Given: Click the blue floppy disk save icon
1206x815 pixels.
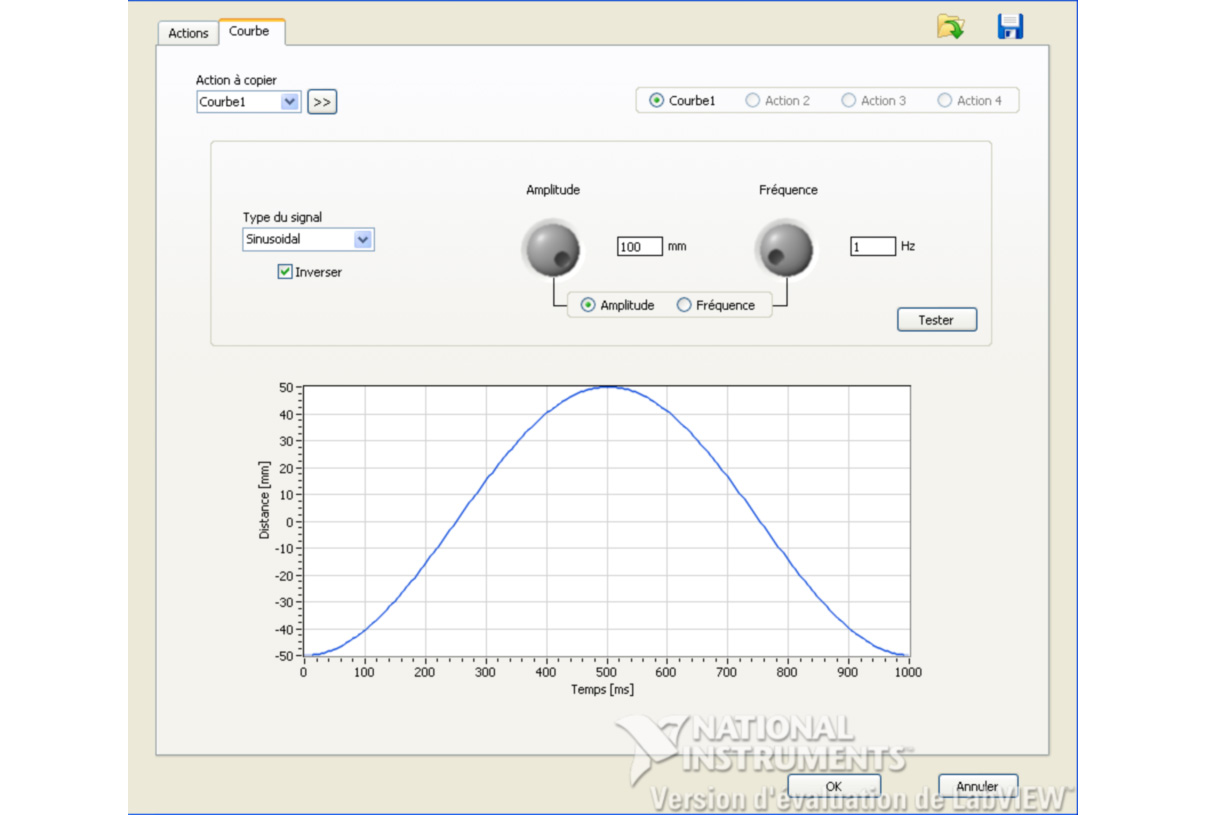Looking at the screenshot, I should pos(1010,27).
